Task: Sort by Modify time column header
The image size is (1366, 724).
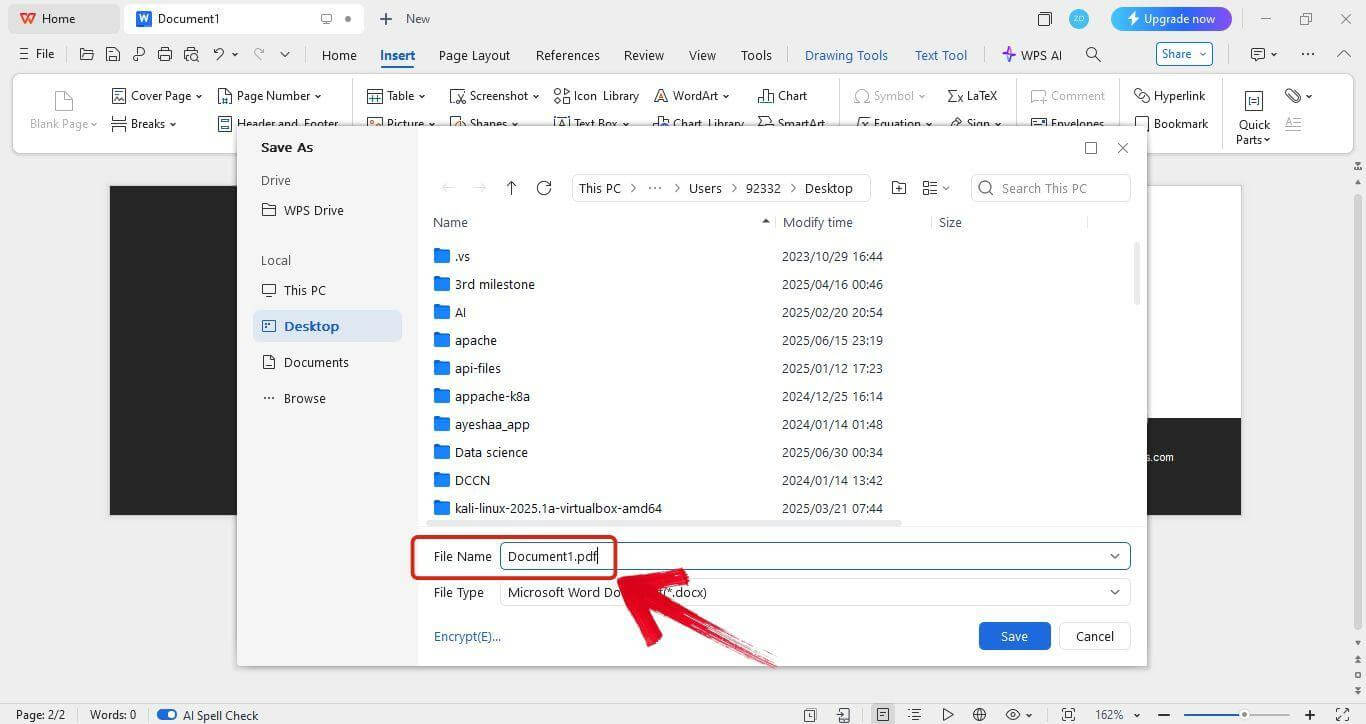Action: [x=818, y=222]
